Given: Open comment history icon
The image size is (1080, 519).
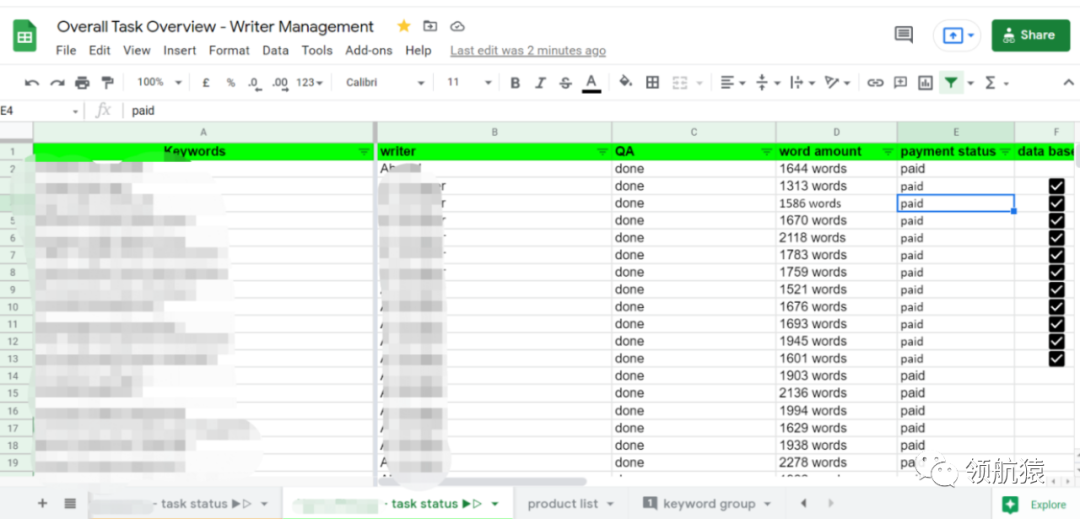Looking at the screenshot, I should click(x=904, y=35).
